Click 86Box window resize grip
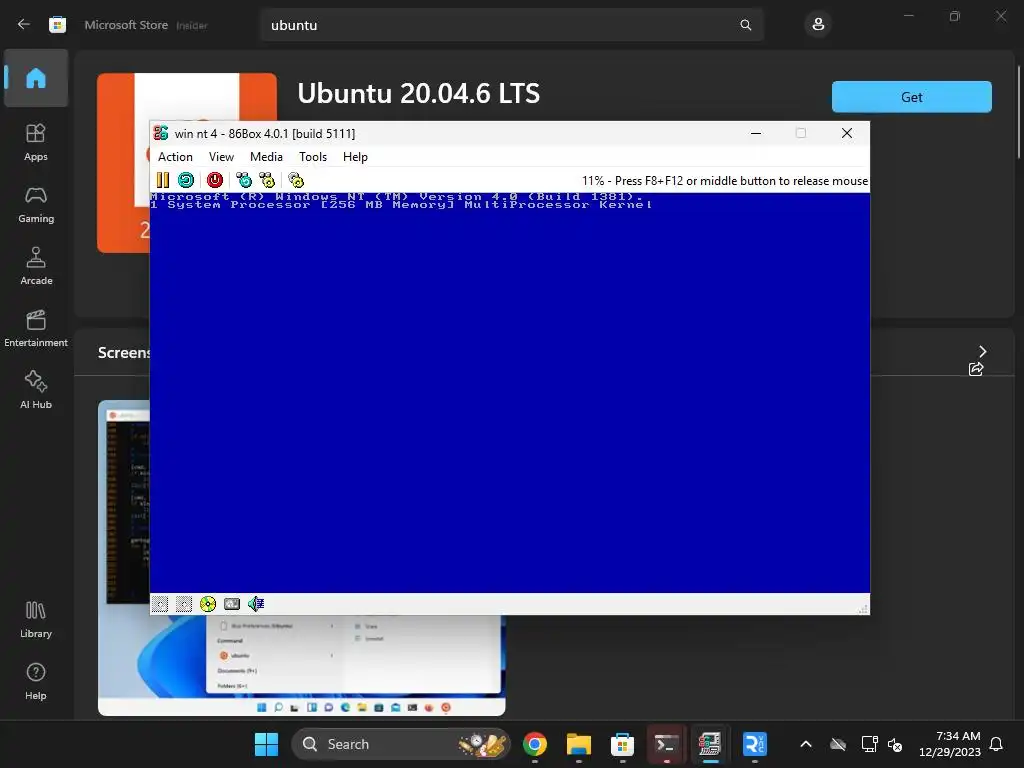 click(863, 609)
